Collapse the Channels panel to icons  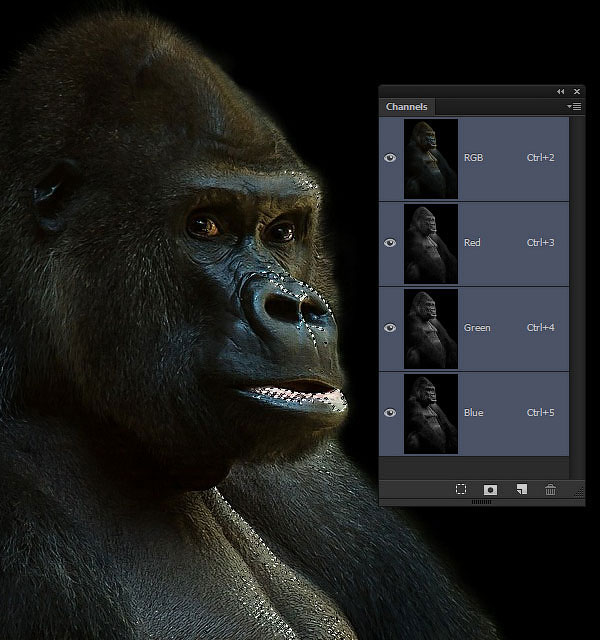(561, 92)
